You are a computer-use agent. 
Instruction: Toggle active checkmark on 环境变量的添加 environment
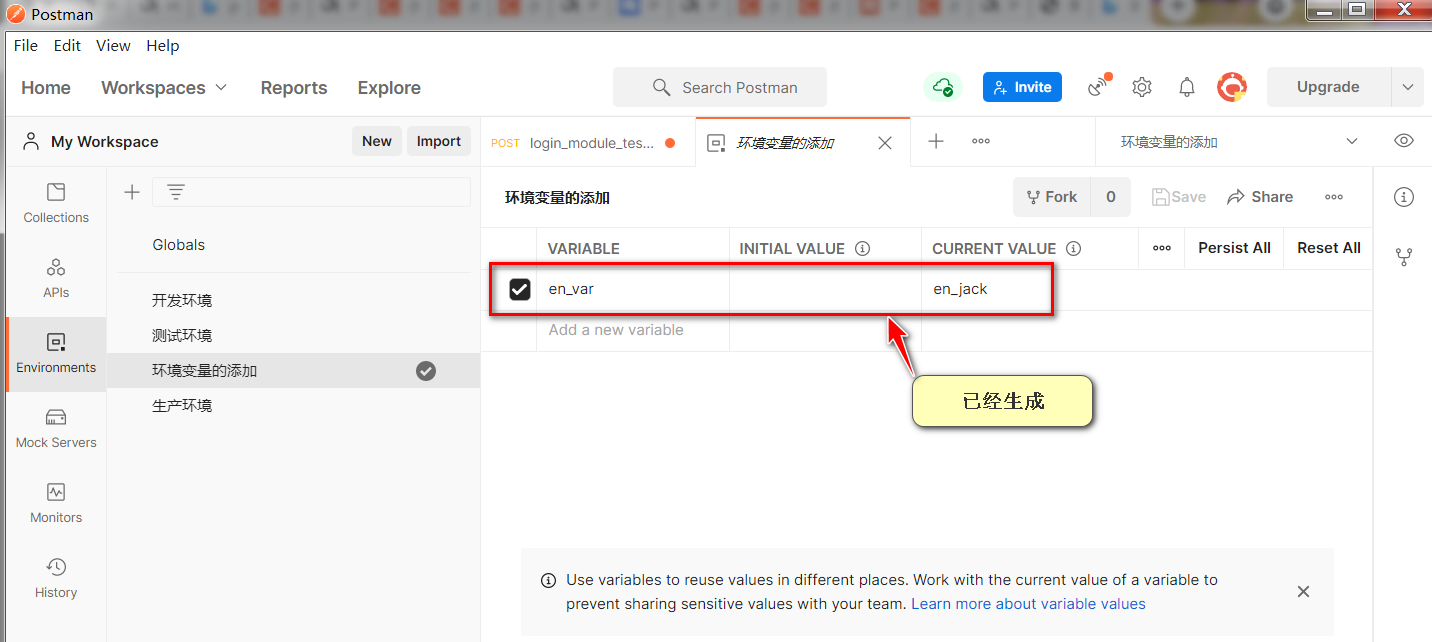pyautogui.click(x=426, y=371)
